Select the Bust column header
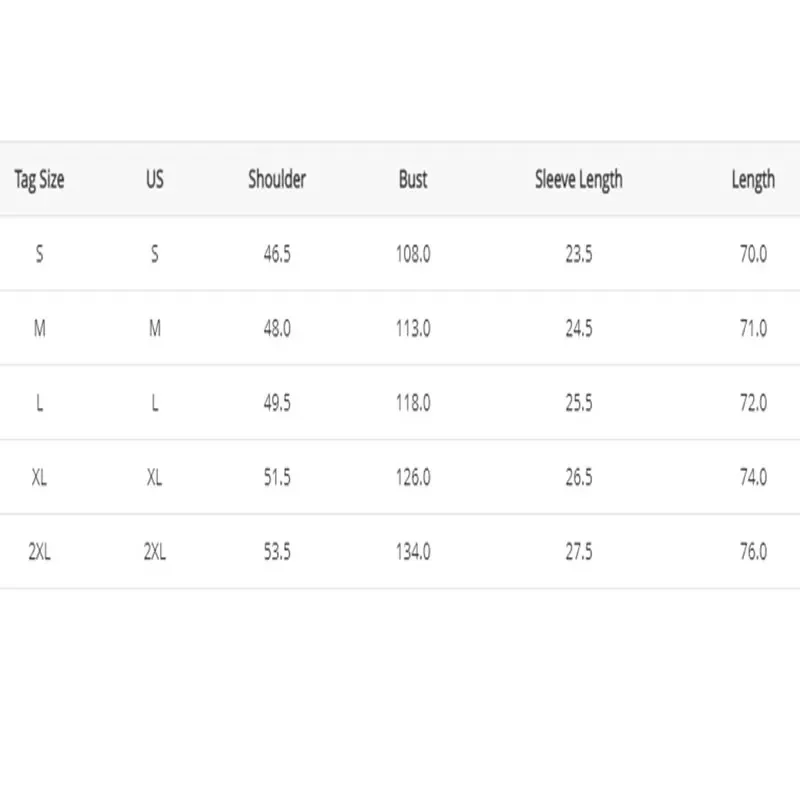The height and width of the screenshot is (800, 800). click(413, 180)
